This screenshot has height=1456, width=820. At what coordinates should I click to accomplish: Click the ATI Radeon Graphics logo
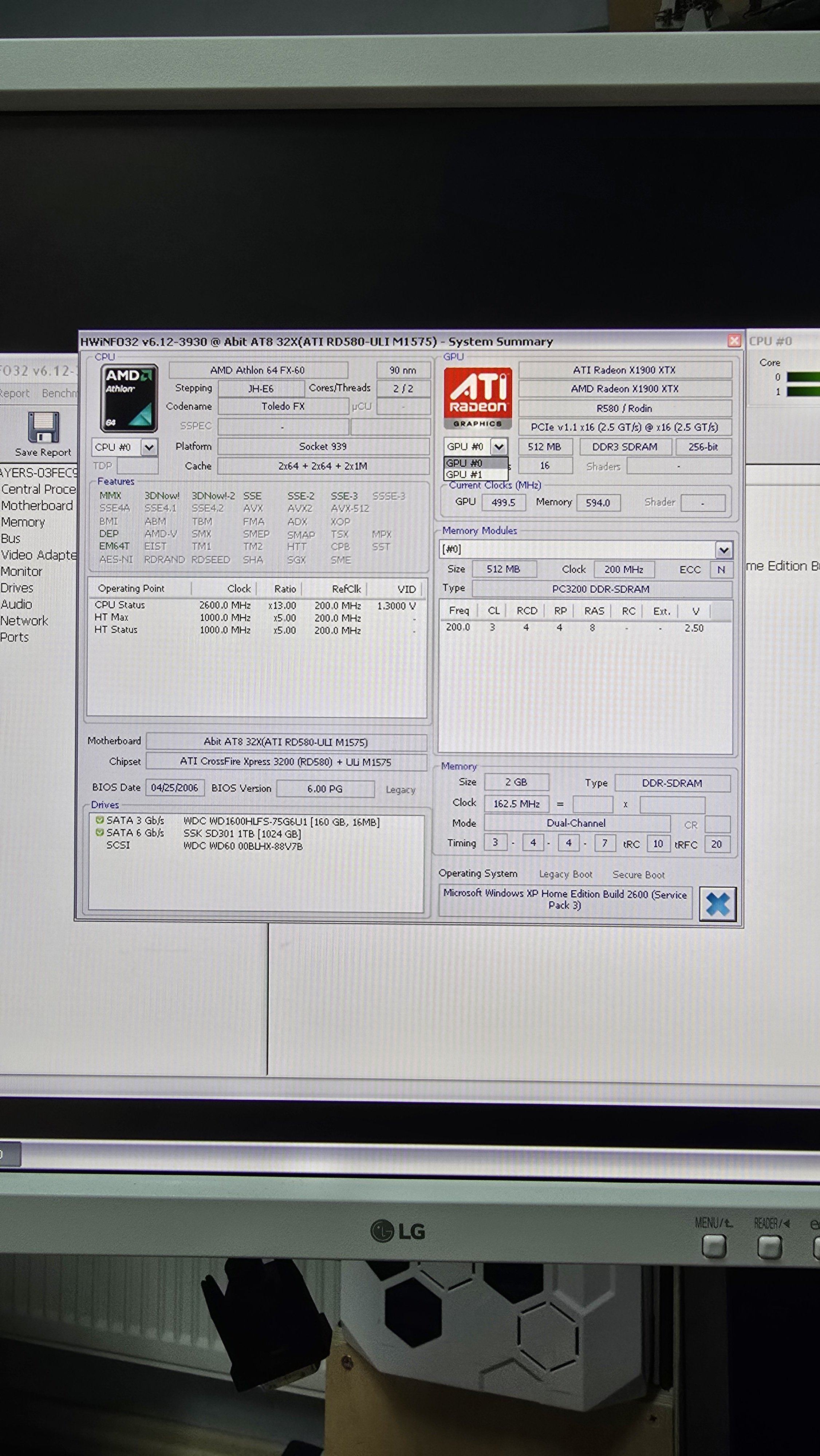477,398
